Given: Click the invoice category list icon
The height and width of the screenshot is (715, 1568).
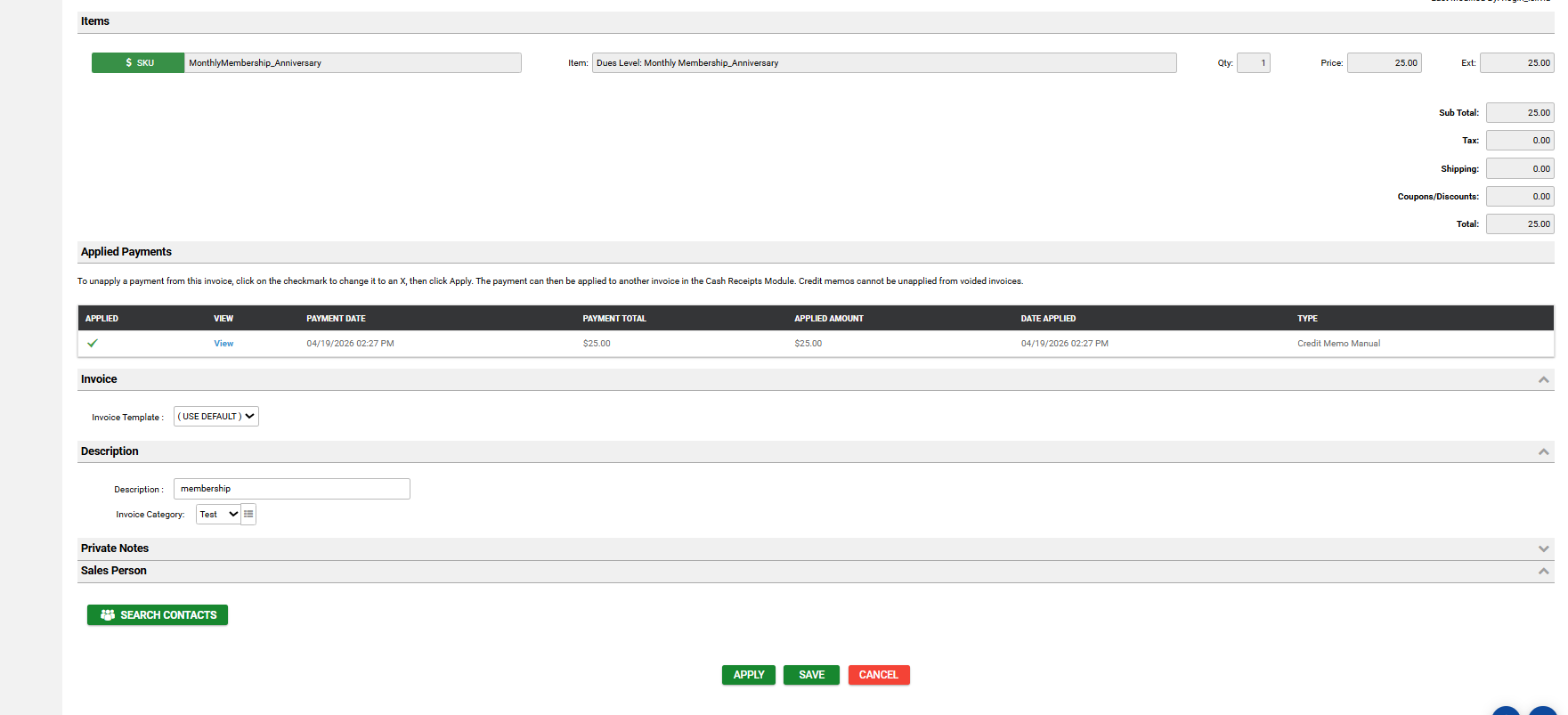Looking at the screenshot, I should 248,515.
